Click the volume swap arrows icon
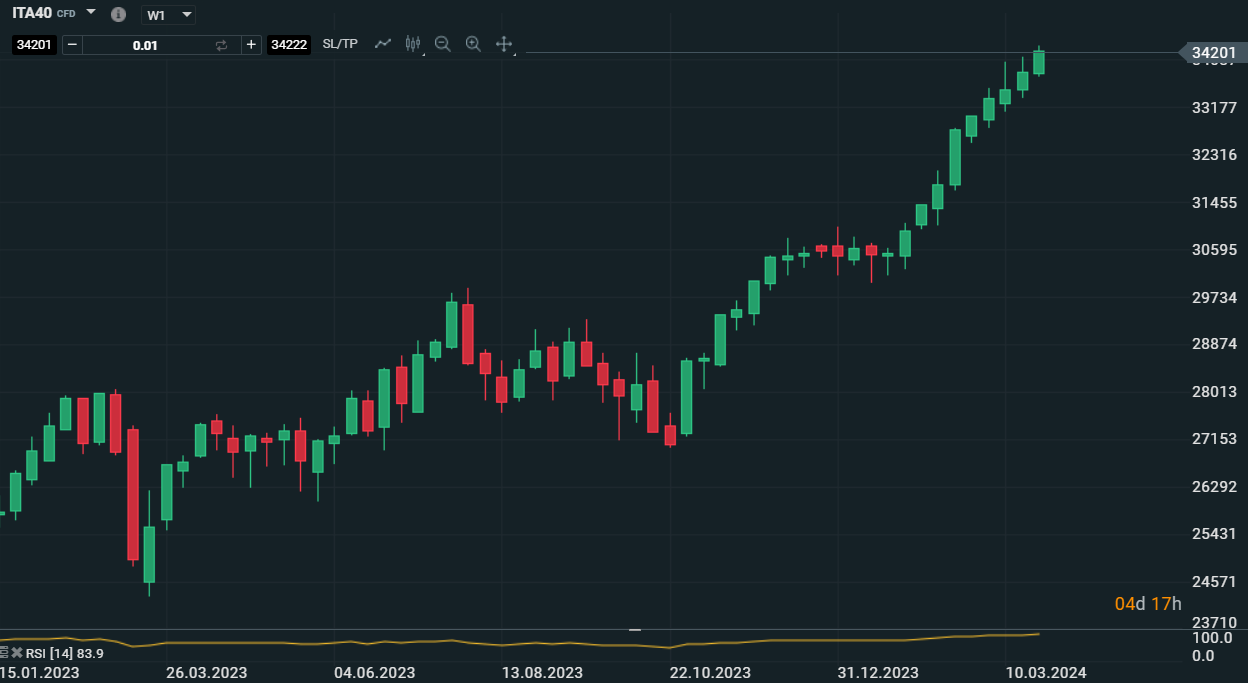Screen dimensions: 1248x683 pos(222,45)
